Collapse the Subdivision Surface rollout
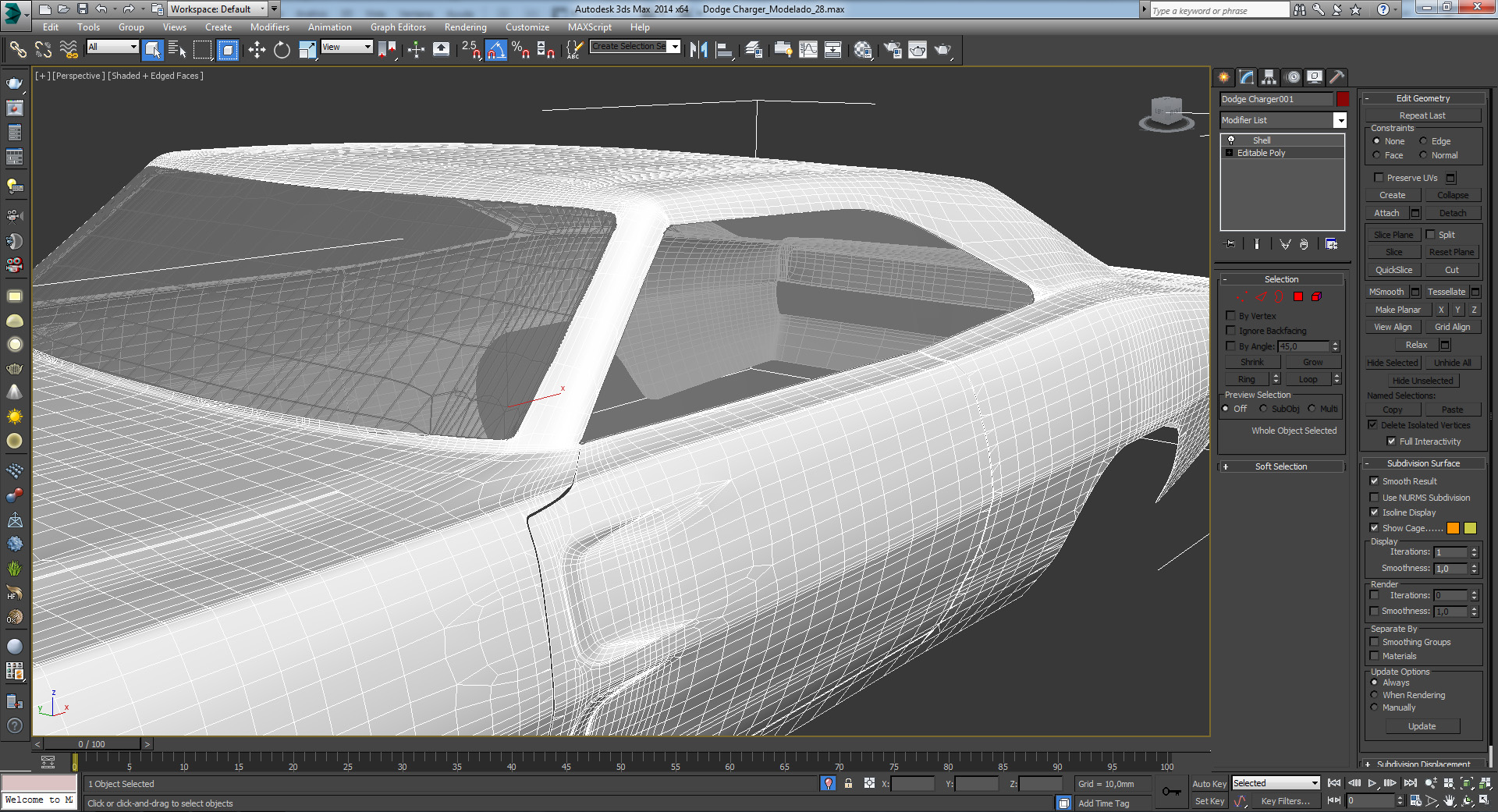The height and width of the screenshot is (812, 1498). (1422, 463)
